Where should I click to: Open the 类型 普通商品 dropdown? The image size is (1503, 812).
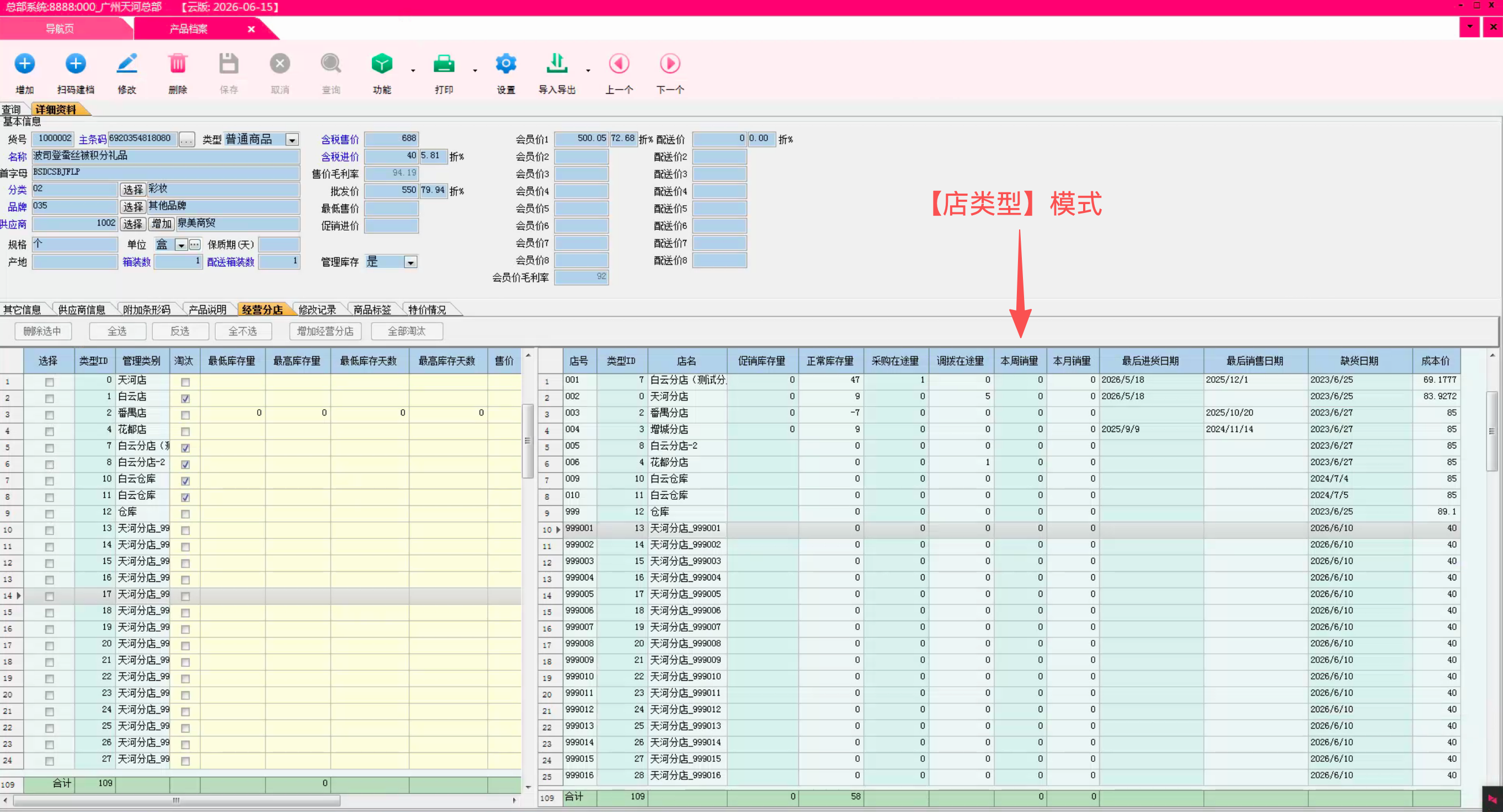[292, 140]
